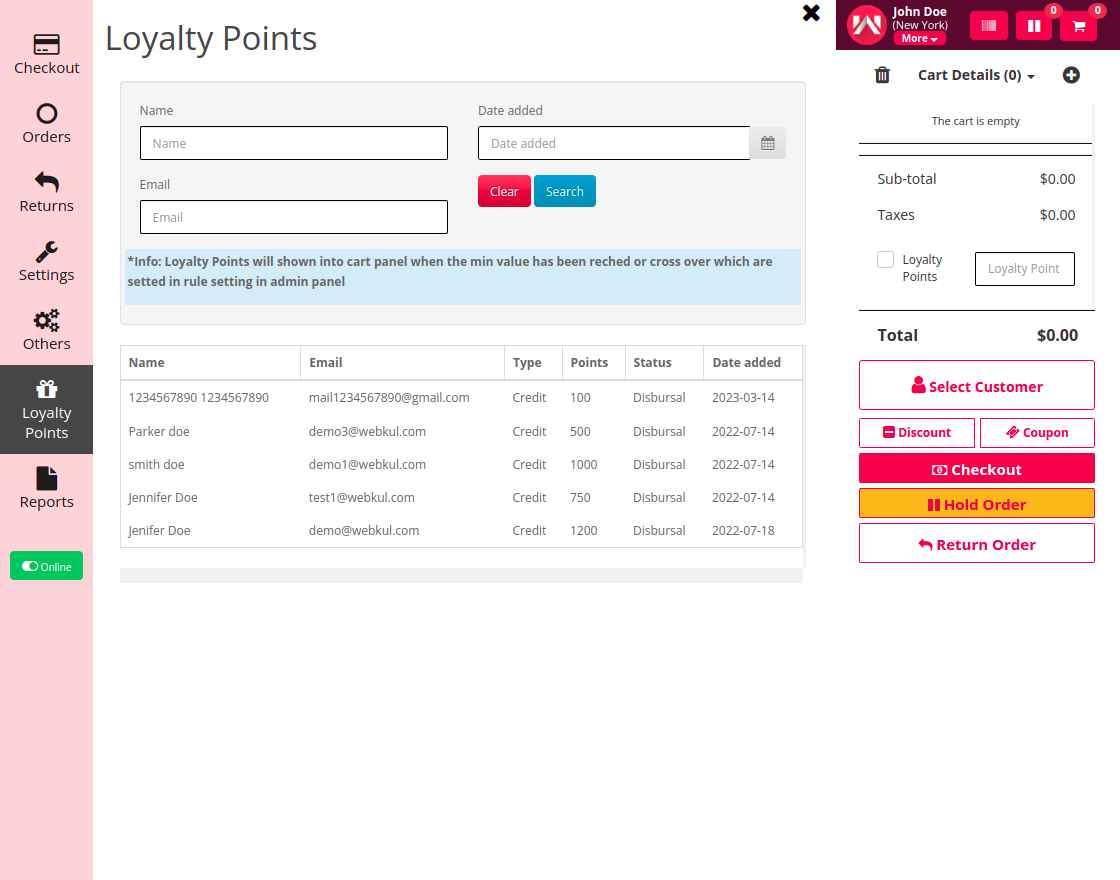Screen dimensions: 1120x880
Task: Open the Reports section
Action: point(46,488)
